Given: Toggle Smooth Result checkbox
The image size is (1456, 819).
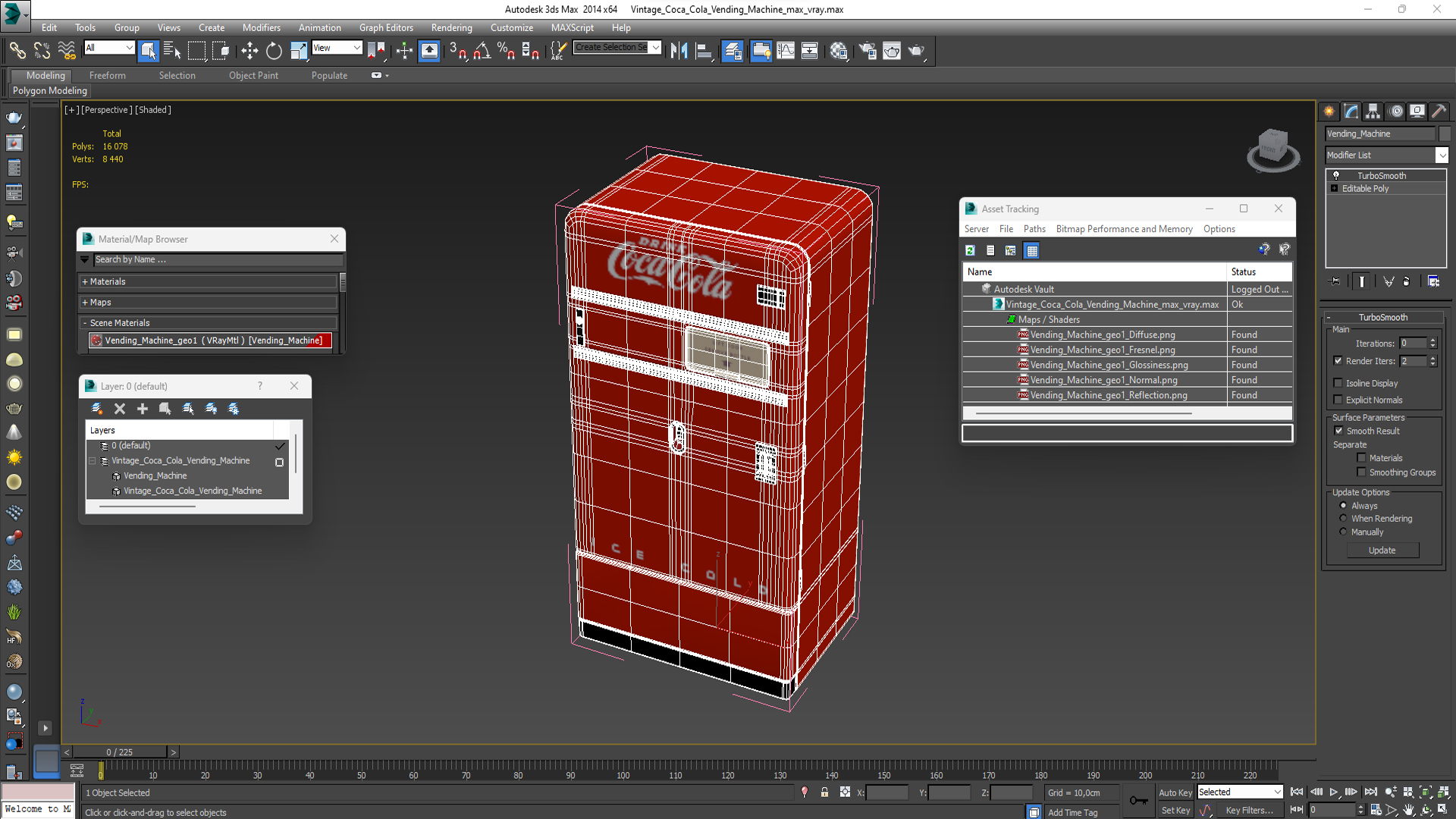Looking at the screenshot, I should click(x=1339, y=431).
